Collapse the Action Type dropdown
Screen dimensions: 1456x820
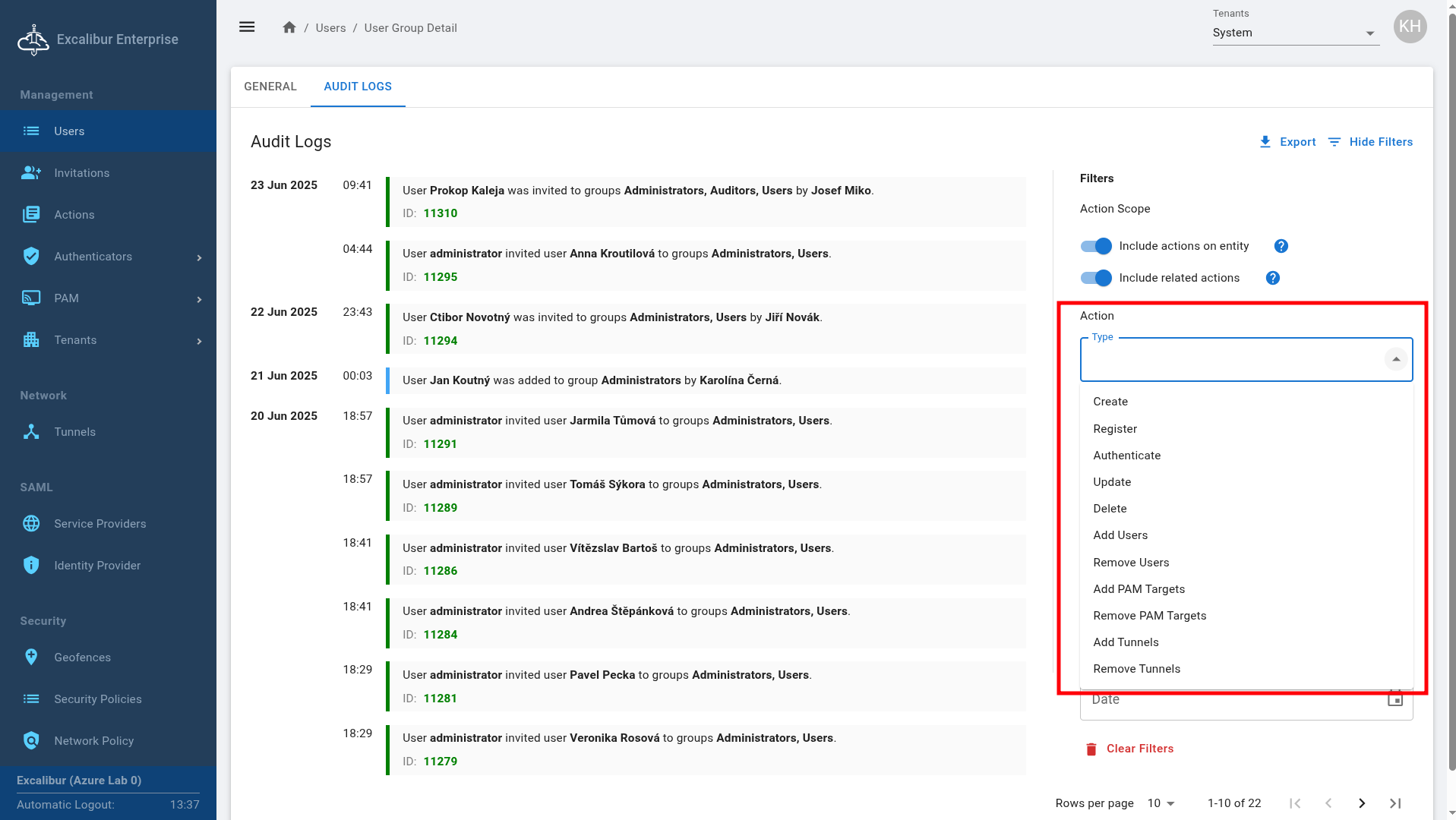1395,359
